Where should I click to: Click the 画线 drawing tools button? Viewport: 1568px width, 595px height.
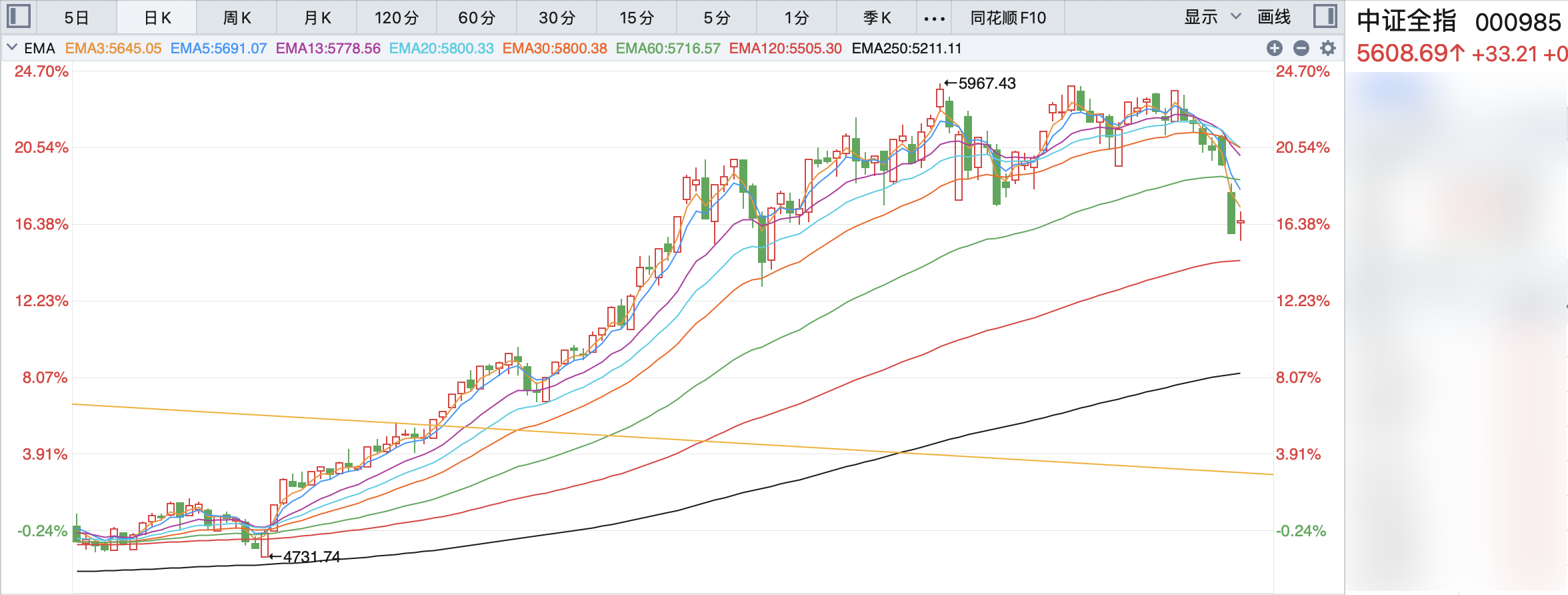pos(1274,17)
